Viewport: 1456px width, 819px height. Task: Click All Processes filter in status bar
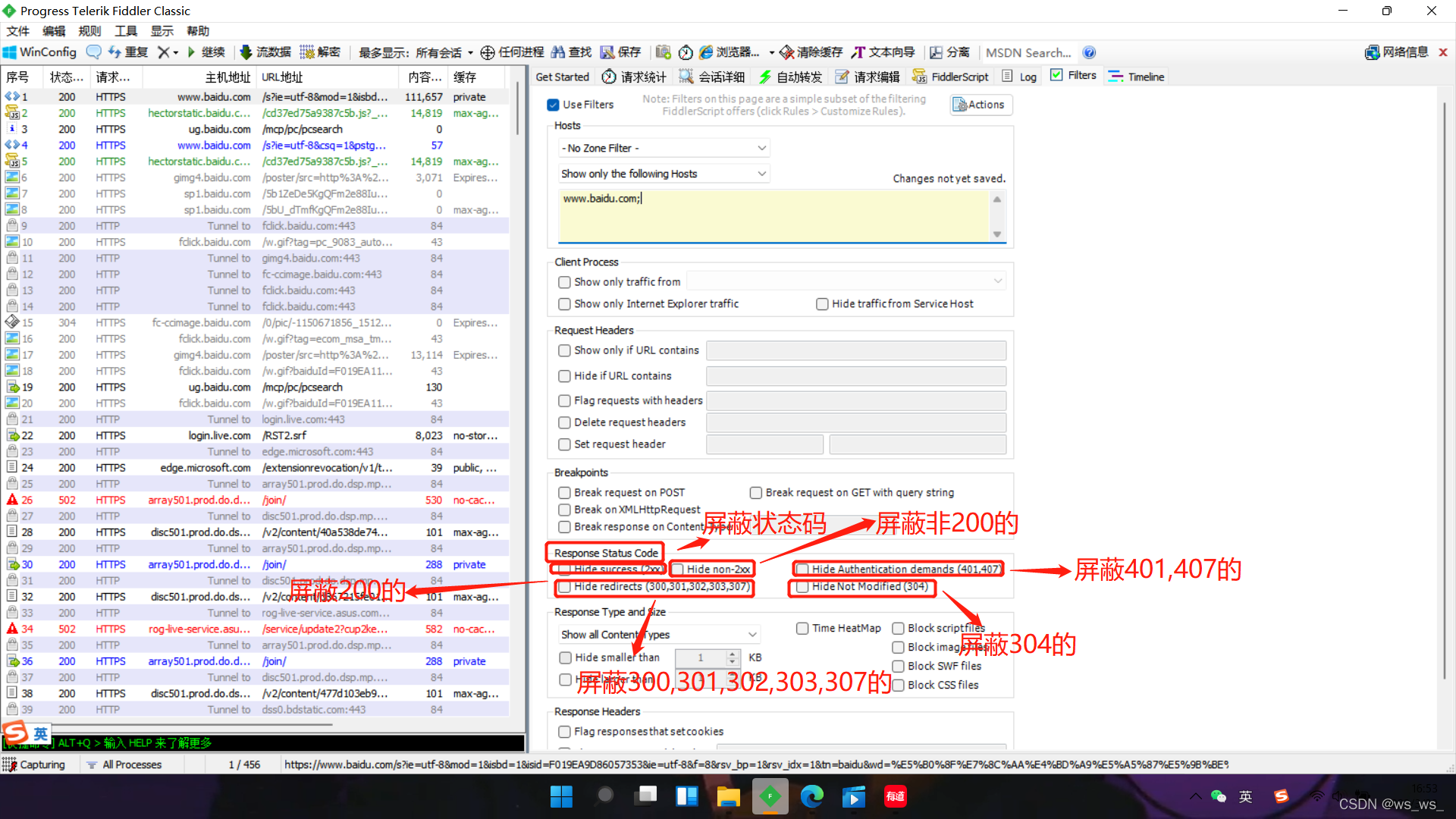tap(124, 764)
